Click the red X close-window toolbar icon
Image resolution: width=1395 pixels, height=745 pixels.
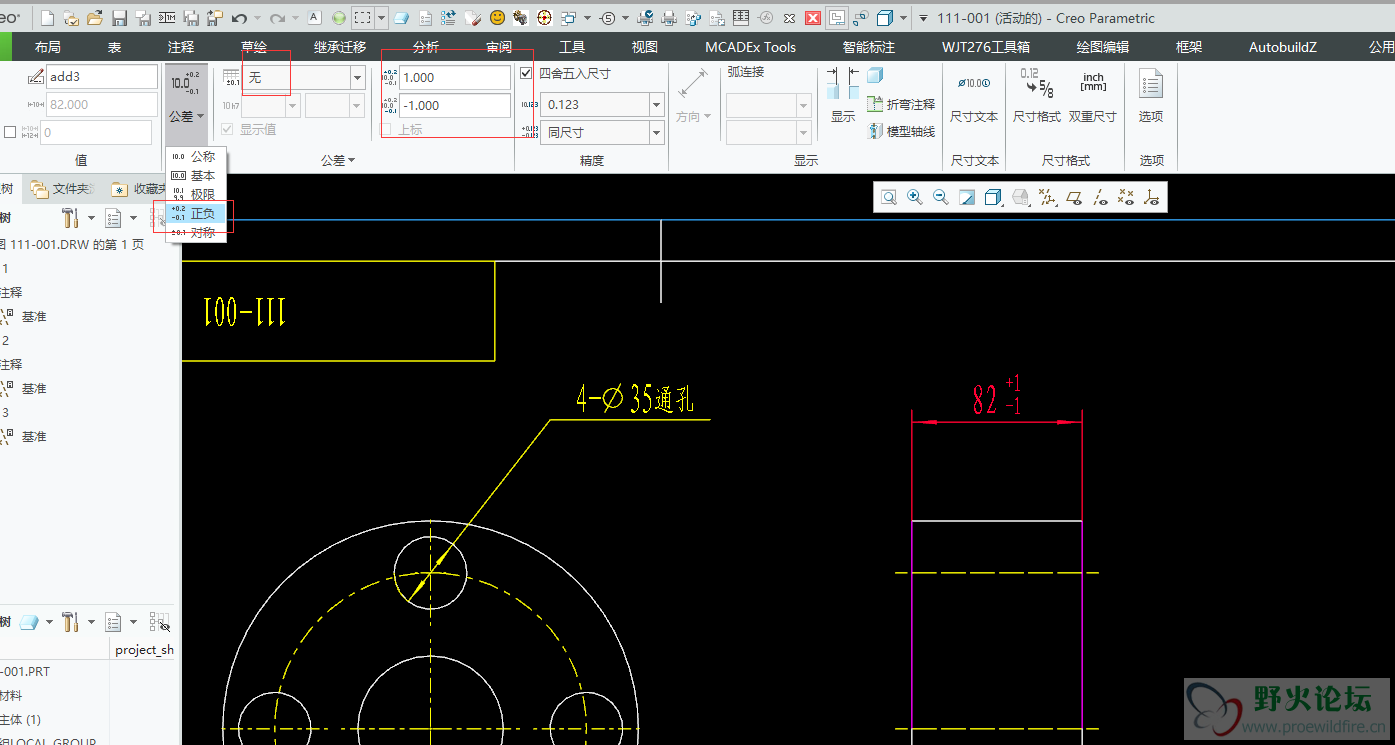coord(813,18)
